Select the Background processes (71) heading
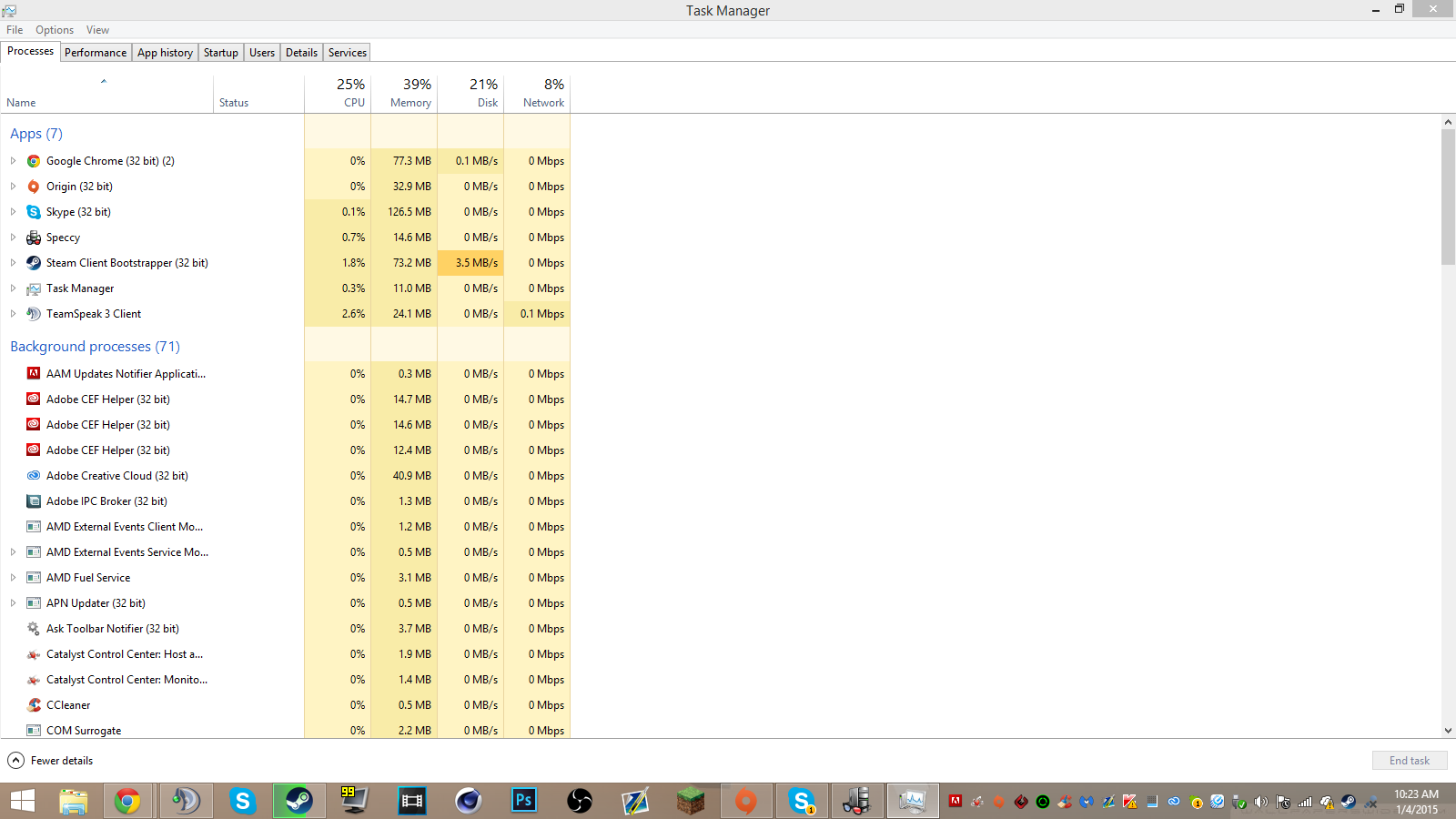The height and width of the screenshot is (819, 1456). (x=95, y=347)
